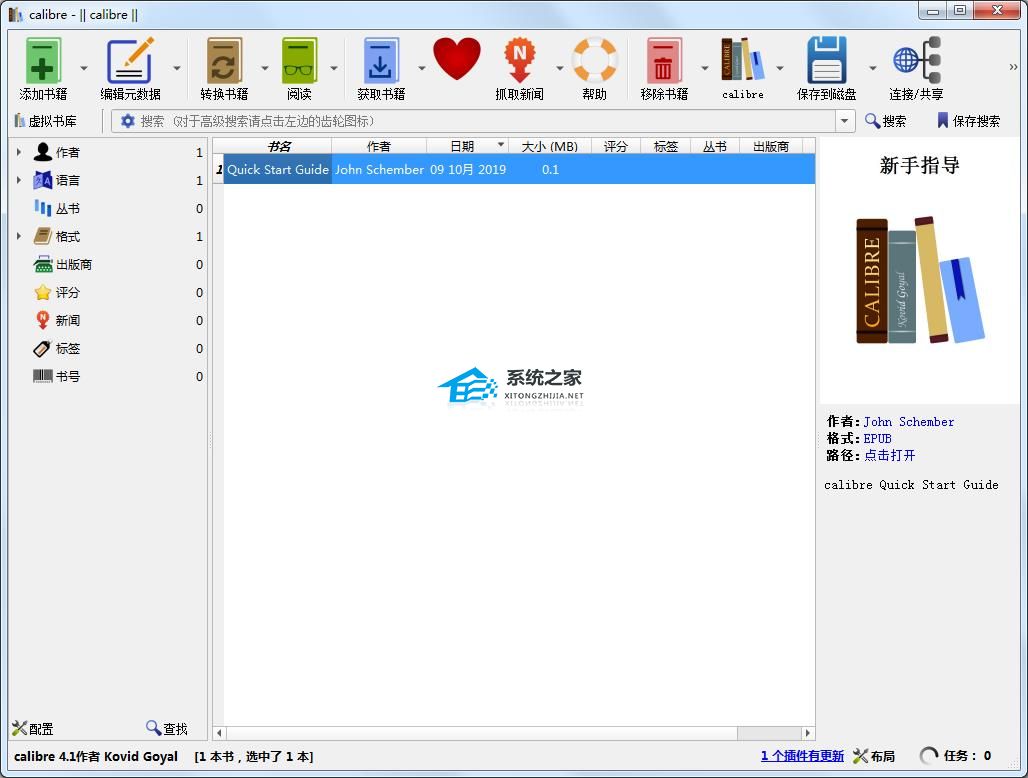Open dropdown arrow next to calibre library

pyautogui.click(x=780, y=68)
